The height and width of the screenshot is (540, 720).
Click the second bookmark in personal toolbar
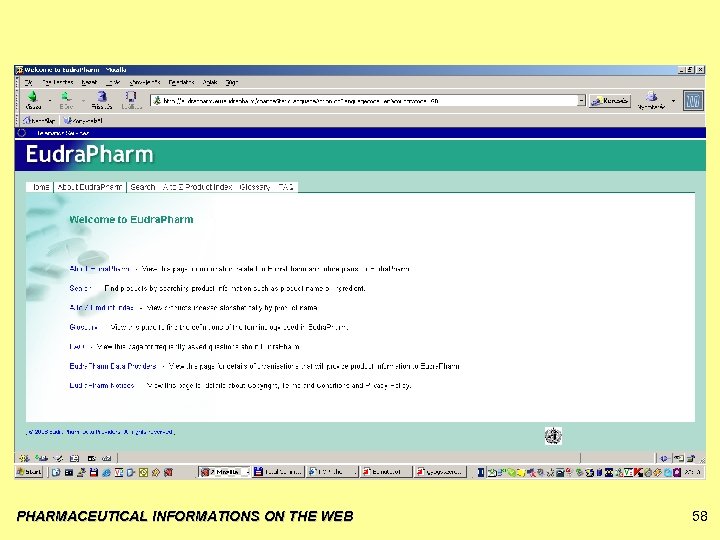point(84,121)
